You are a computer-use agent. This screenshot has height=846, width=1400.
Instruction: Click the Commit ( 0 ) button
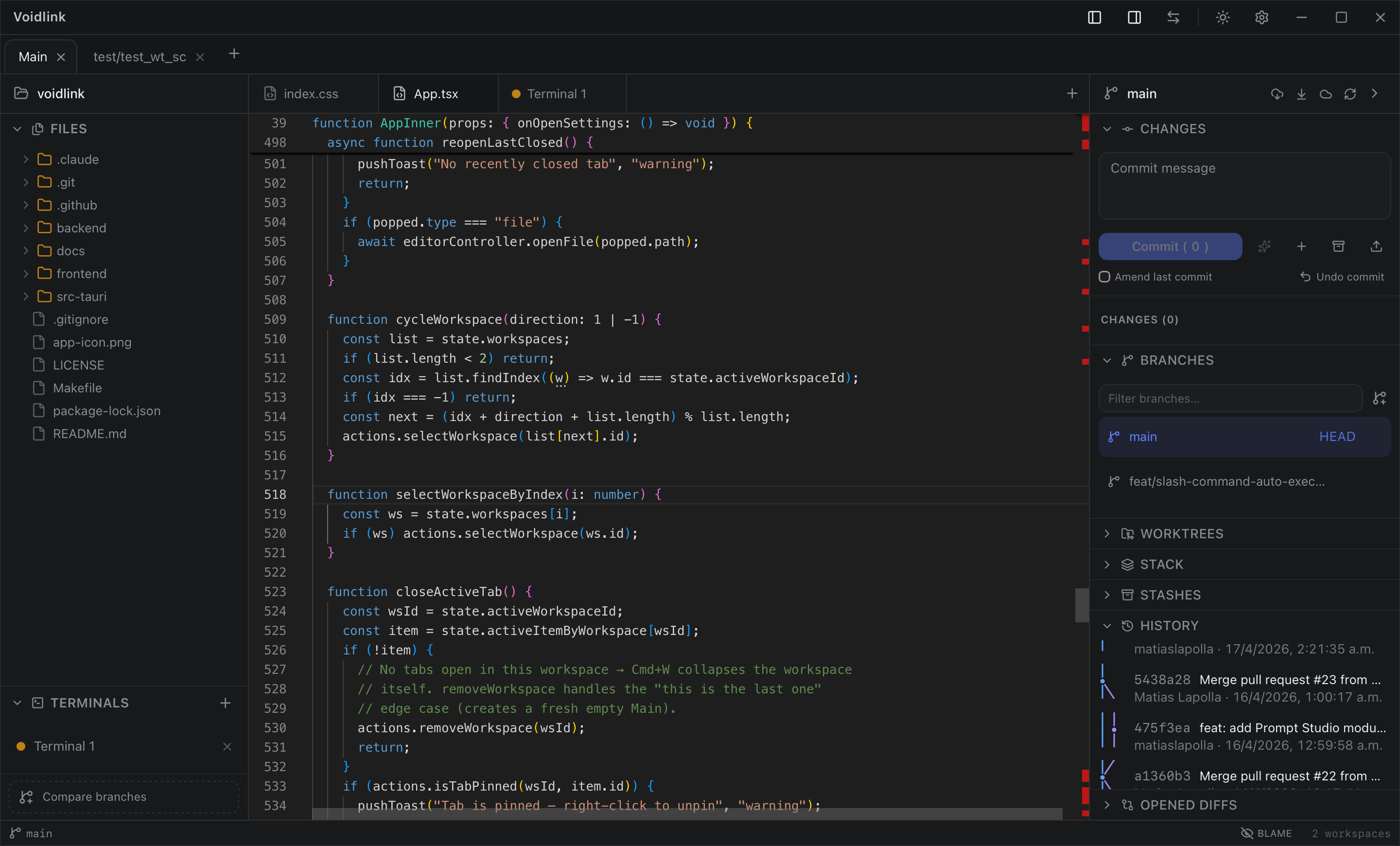click(x=1170, y=247)
